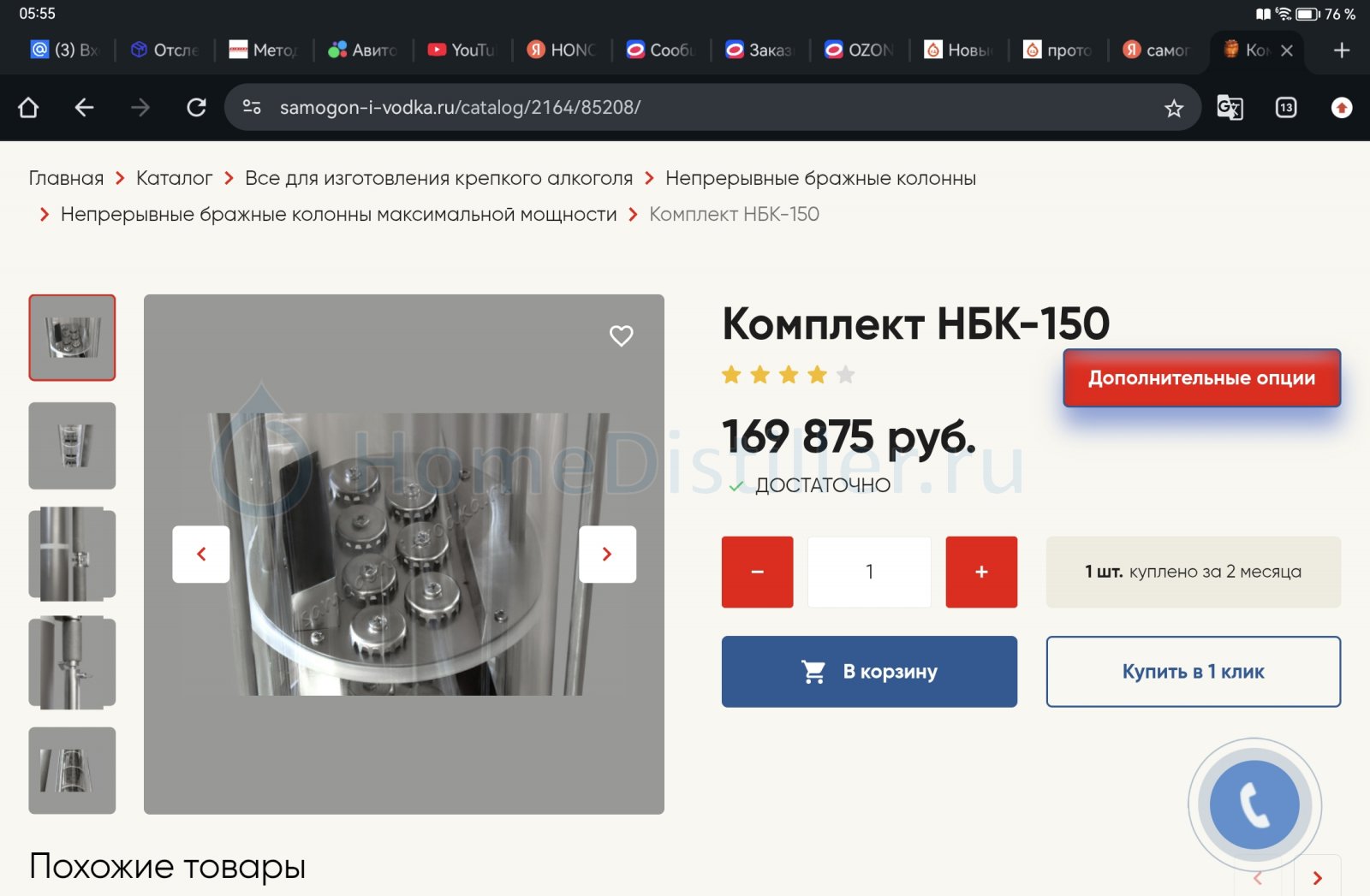
Task: Go back to previous page
Action: 84,108
